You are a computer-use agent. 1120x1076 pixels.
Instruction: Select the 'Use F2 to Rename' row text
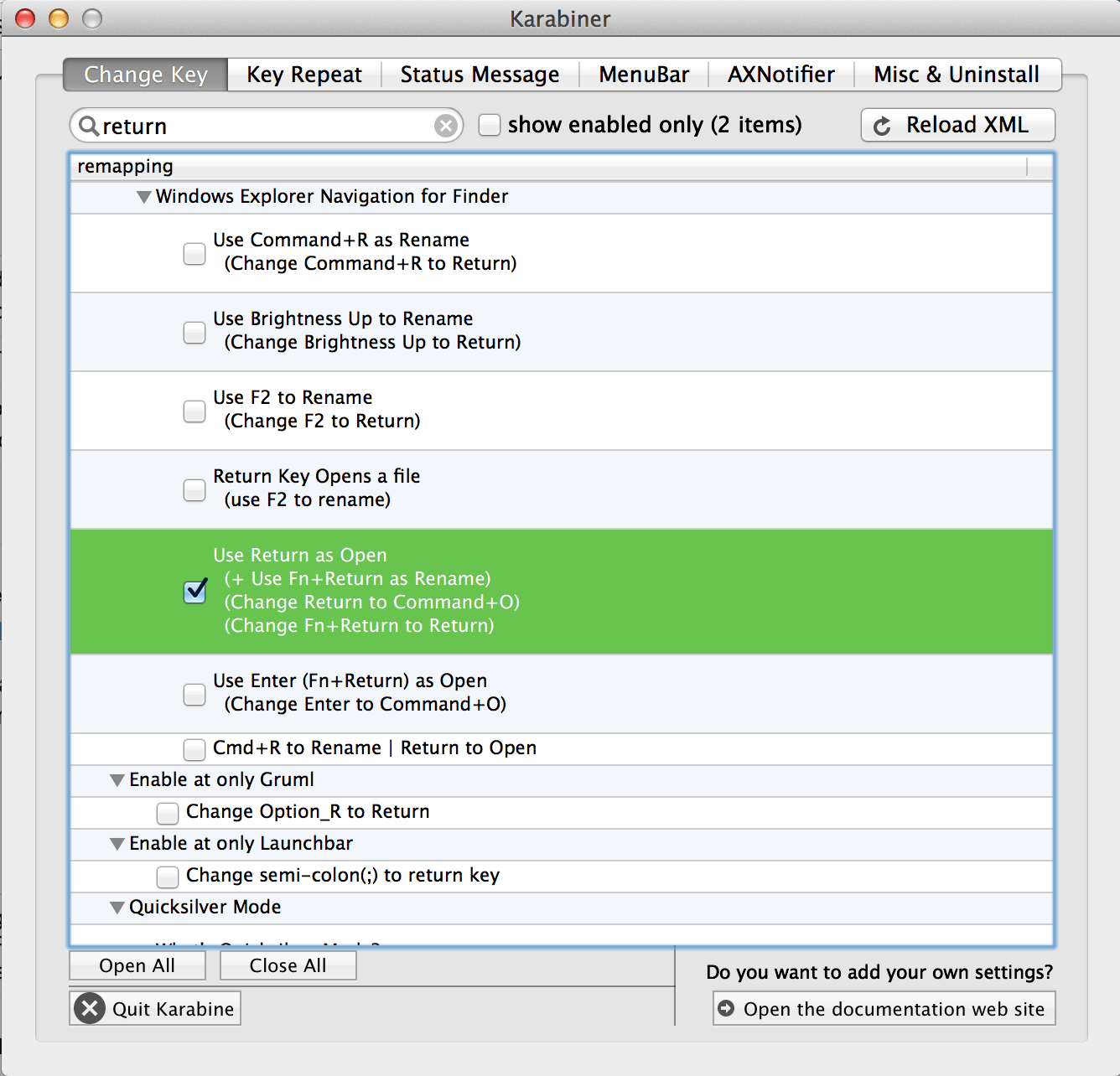[x=293, y=397]
